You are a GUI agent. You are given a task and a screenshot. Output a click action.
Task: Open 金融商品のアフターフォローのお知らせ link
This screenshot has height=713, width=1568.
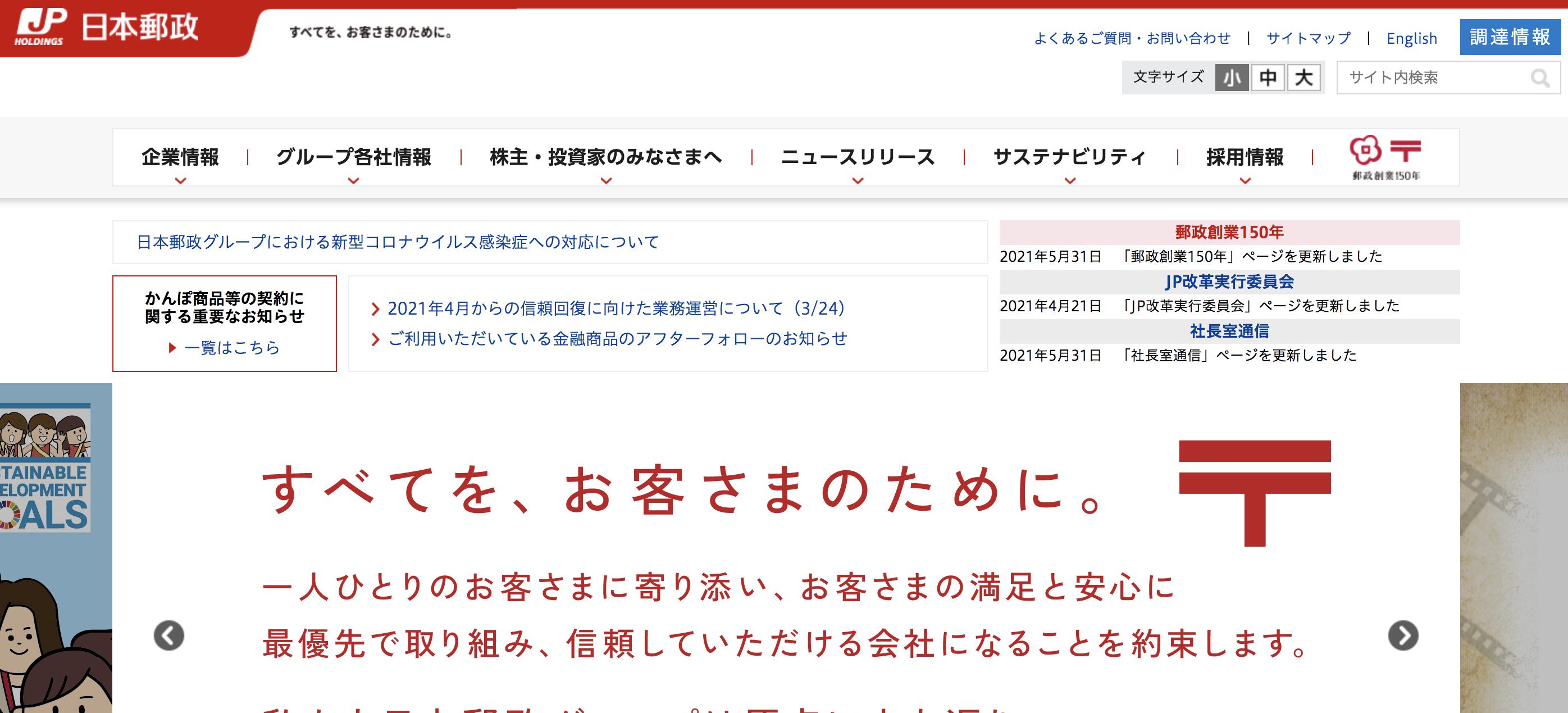coord(618,339)
